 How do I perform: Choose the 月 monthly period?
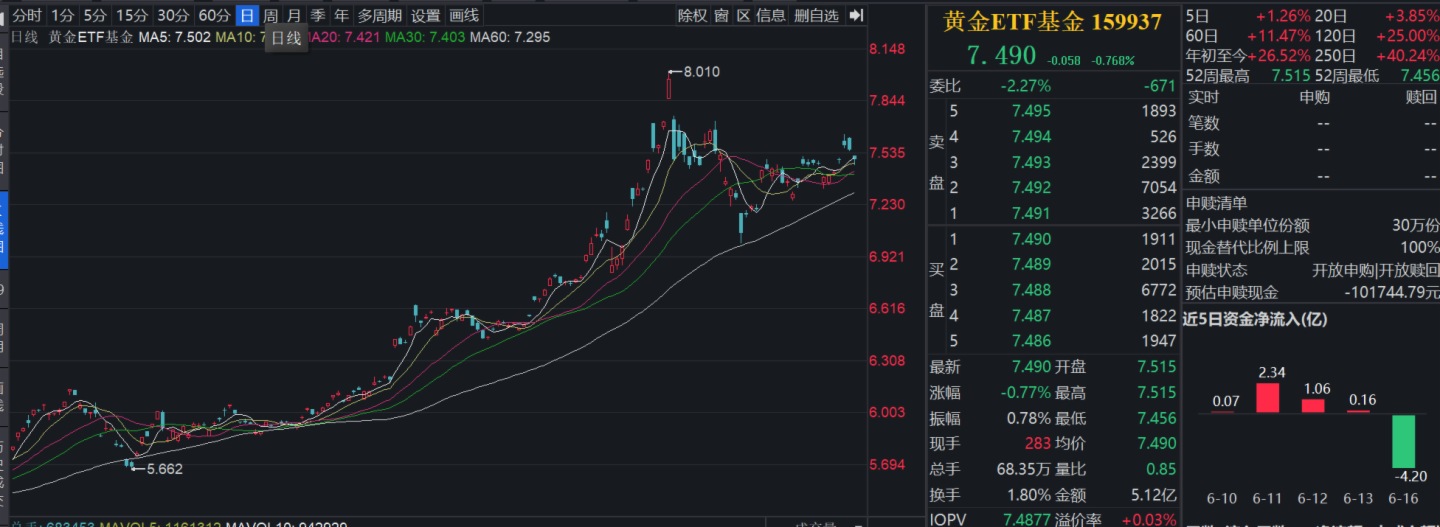tap(294, 15)
